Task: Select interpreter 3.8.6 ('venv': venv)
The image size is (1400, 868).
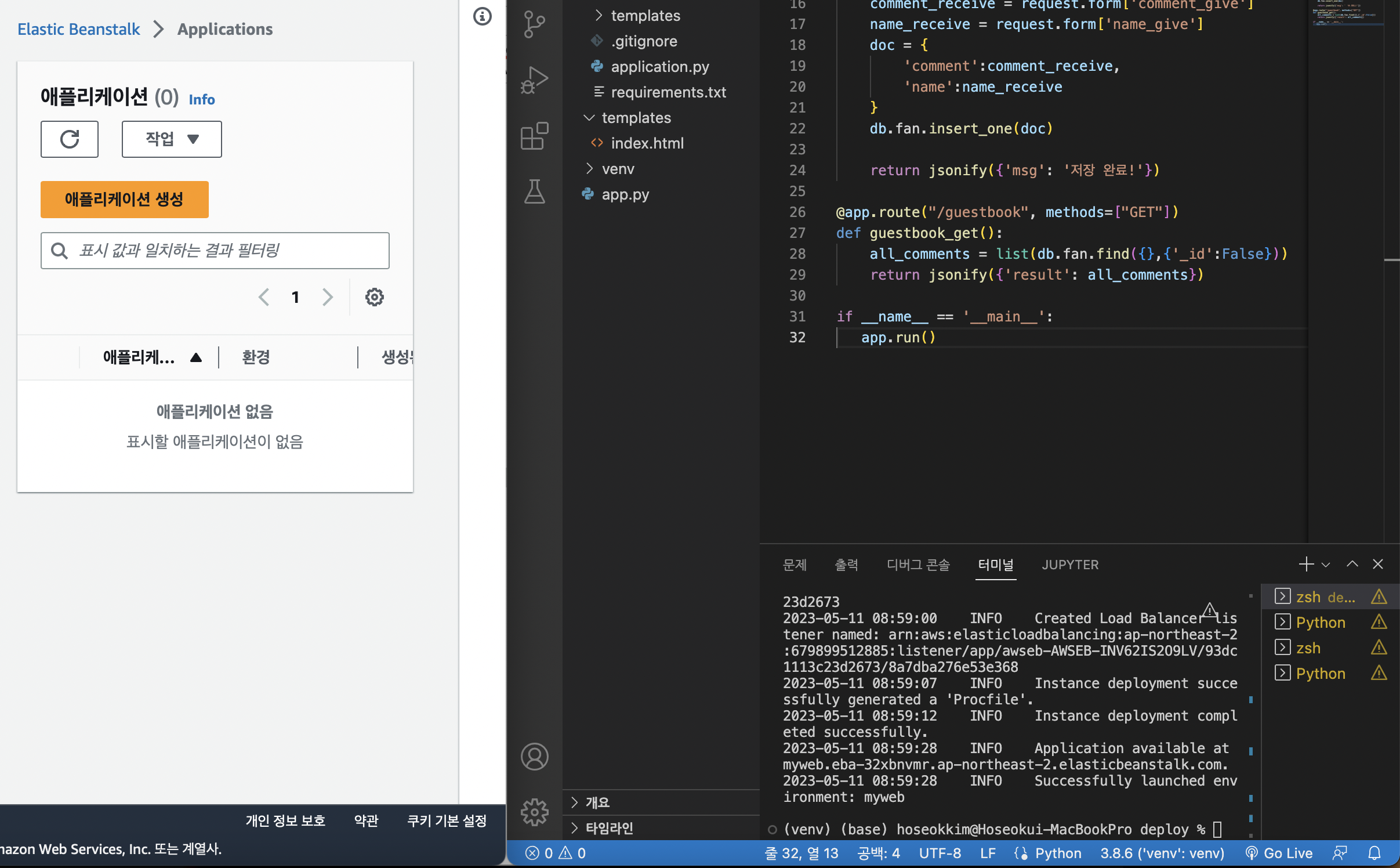Action: (1162, 853)
